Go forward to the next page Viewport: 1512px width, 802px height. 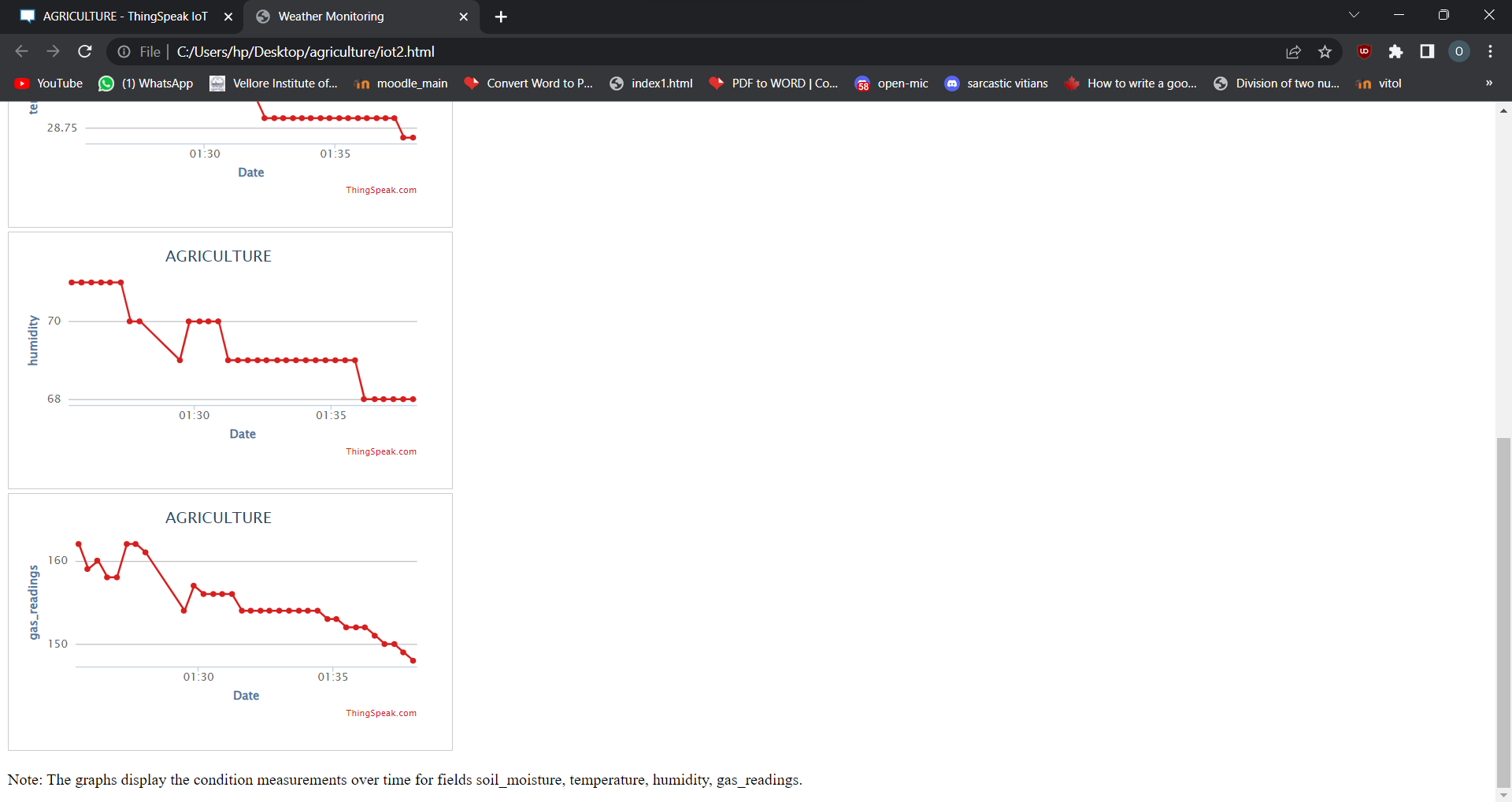(x=53, y=51)
